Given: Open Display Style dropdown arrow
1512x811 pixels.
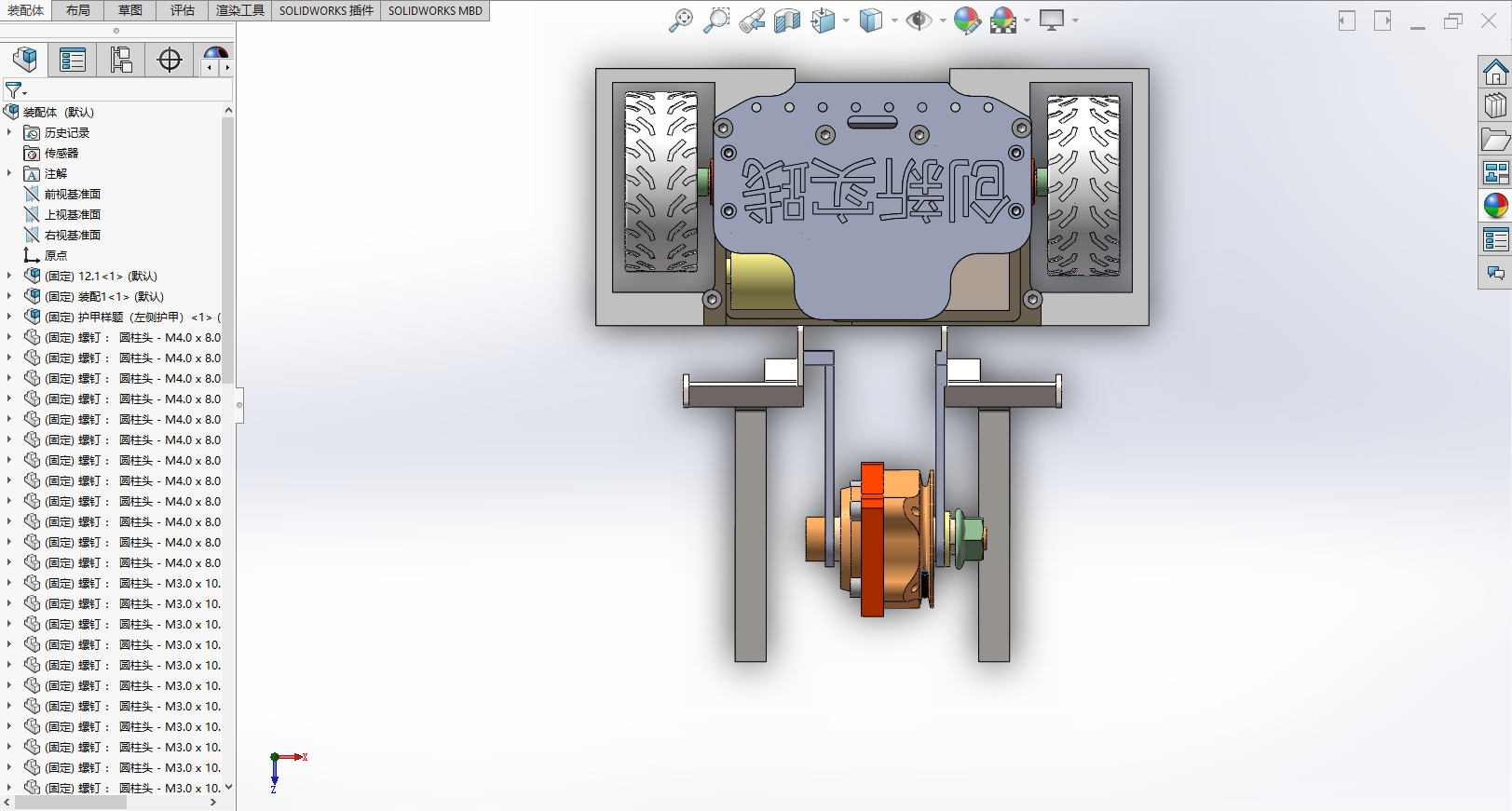Looking at the screenshot, I should pyautogui.click(x=894, y=20).
